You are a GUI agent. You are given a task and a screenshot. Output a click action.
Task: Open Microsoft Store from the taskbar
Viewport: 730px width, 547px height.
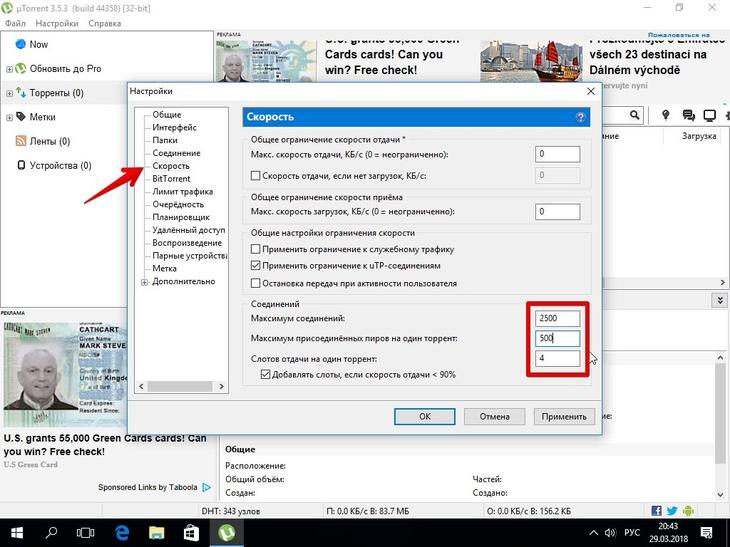pos(191,533)
